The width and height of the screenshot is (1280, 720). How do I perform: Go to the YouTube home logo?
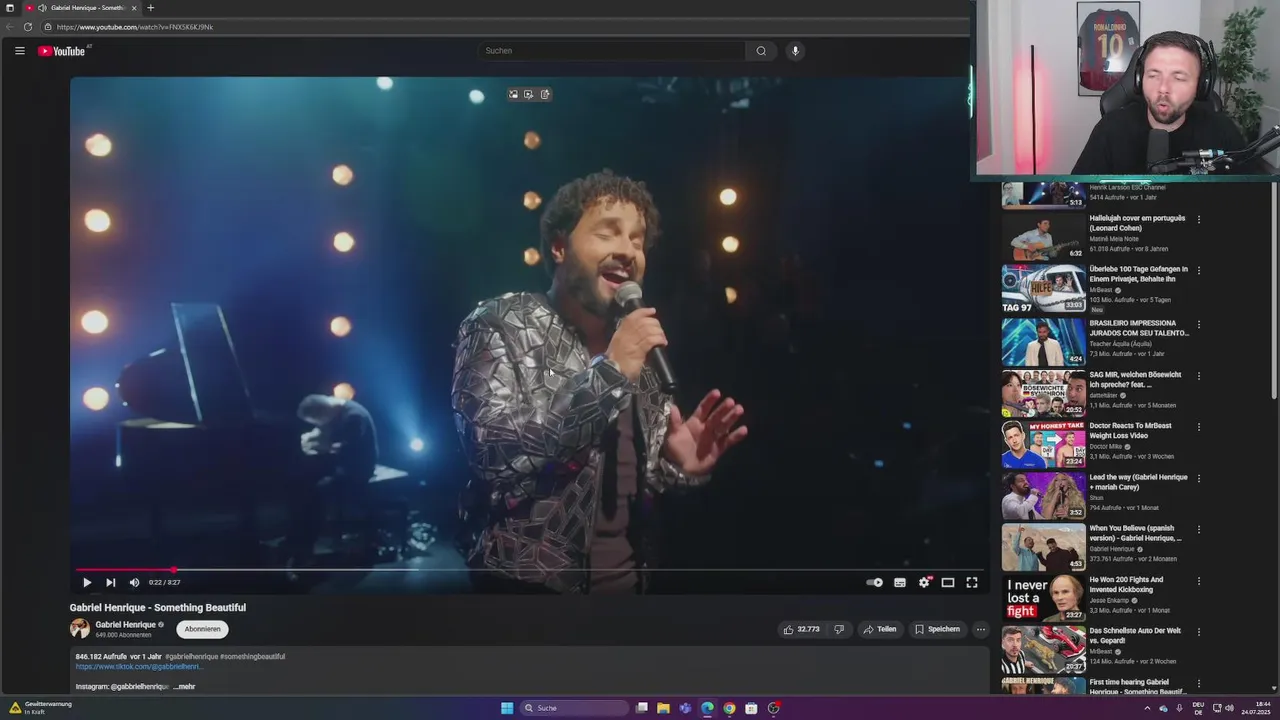click(62, 51)
